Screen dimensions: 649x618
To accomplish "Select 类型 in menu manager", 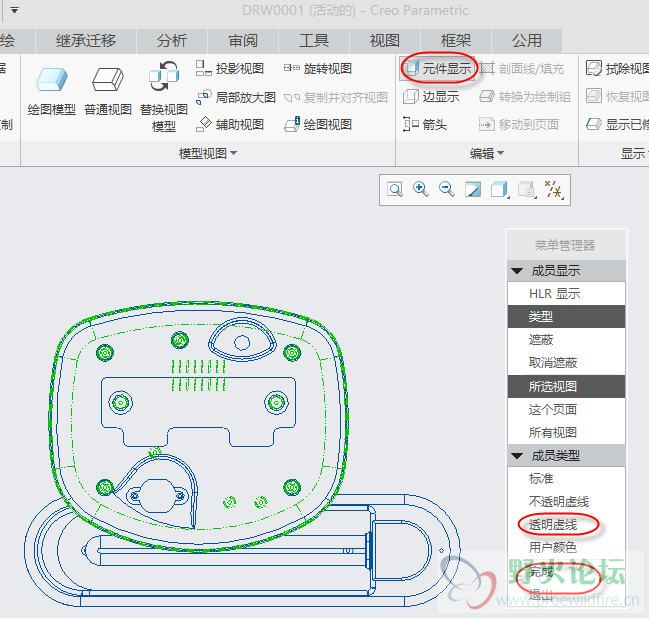I will point(566,317).
